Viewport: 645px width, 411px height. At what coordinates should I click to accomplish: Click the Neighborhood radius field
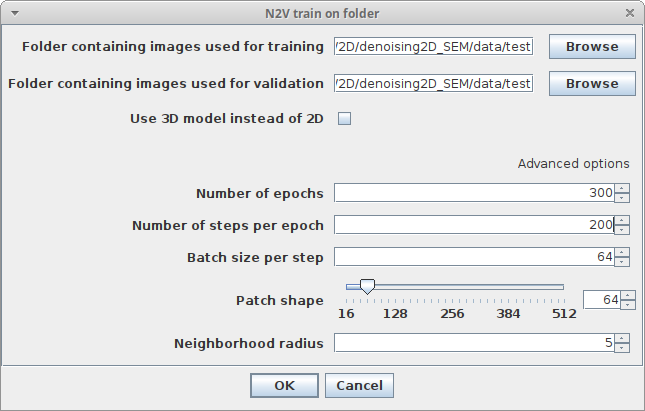tap(474, 342)
